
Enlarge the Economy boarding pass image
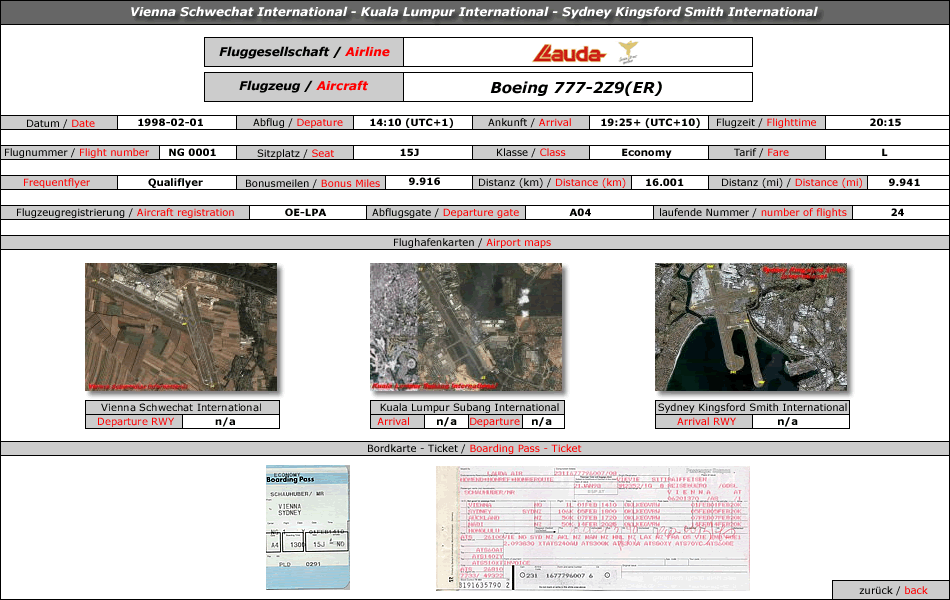pyautogui.click(x=308, y=527)
